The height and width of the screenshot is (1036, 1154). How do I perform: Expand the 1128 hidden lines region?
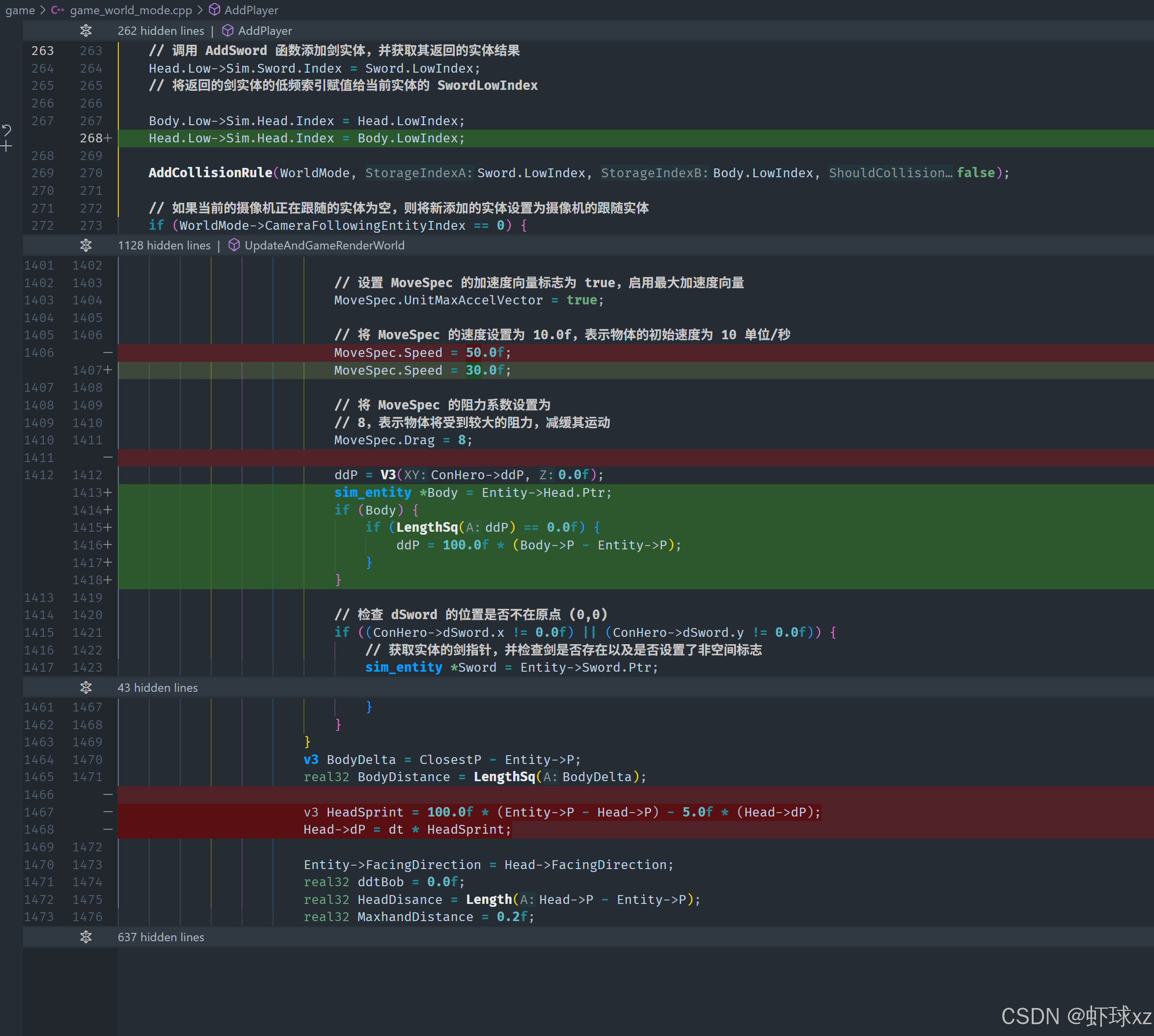(164, 245)
